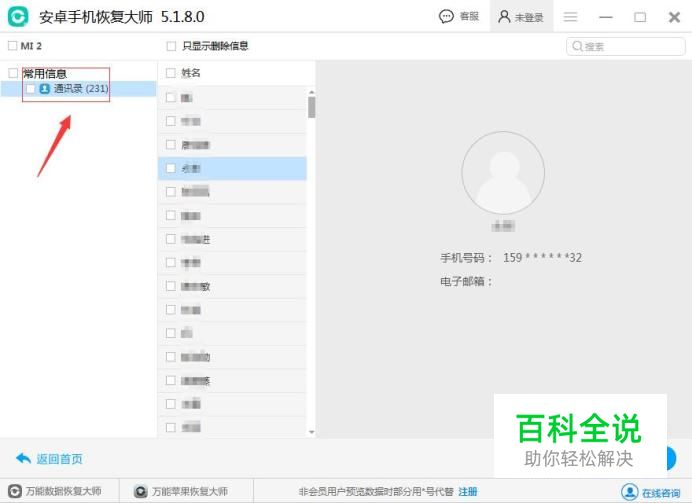Click contact list scrollbar up arrow
692x503 pixels.
[x=312, y=92]
